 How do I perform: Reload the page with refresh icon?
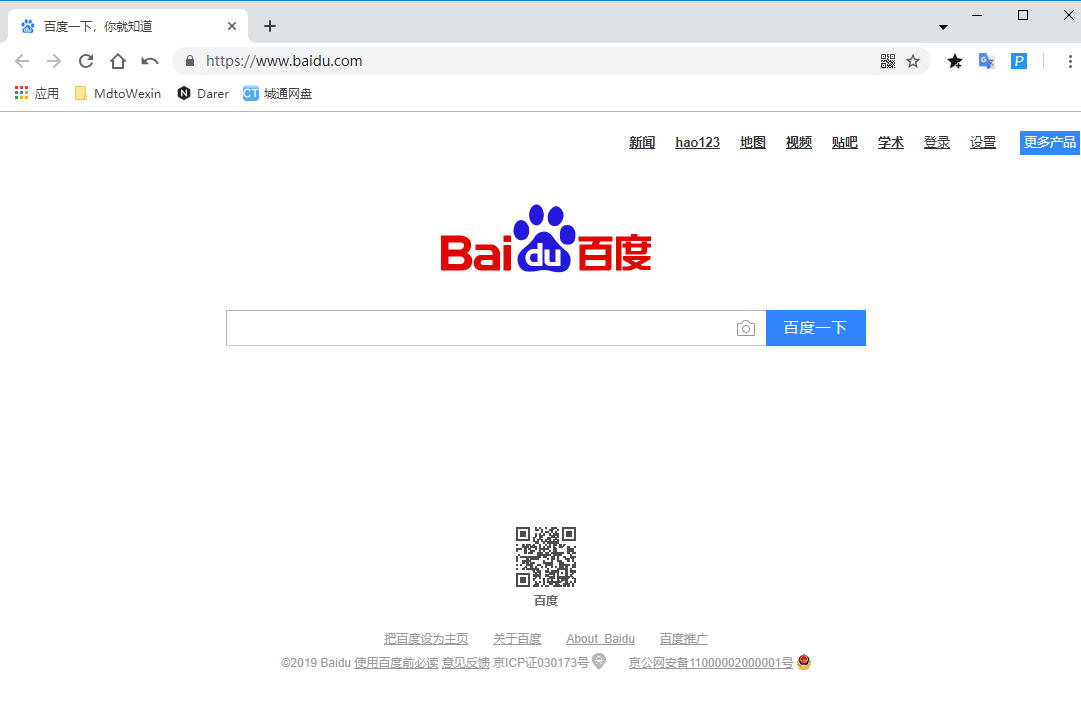coord(86,61)
